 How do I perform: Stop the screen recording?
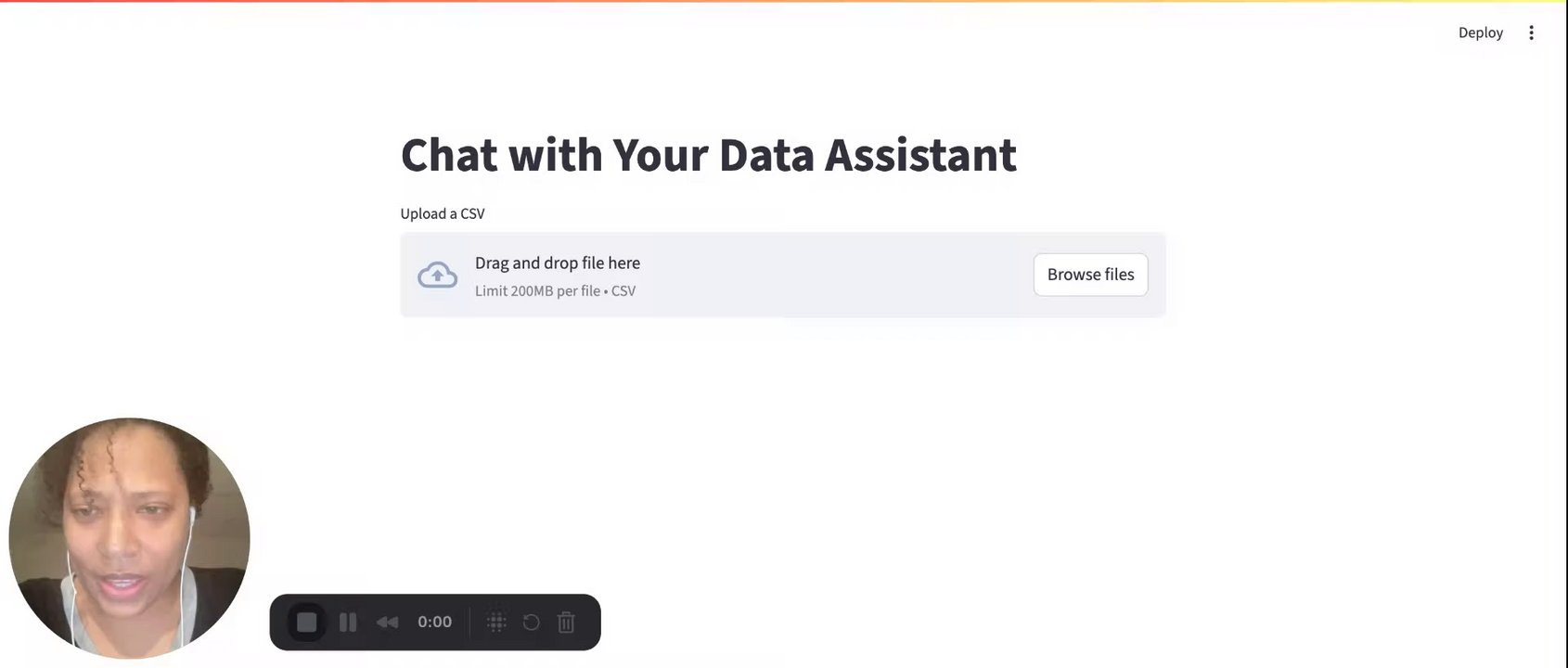coord(307,622)
